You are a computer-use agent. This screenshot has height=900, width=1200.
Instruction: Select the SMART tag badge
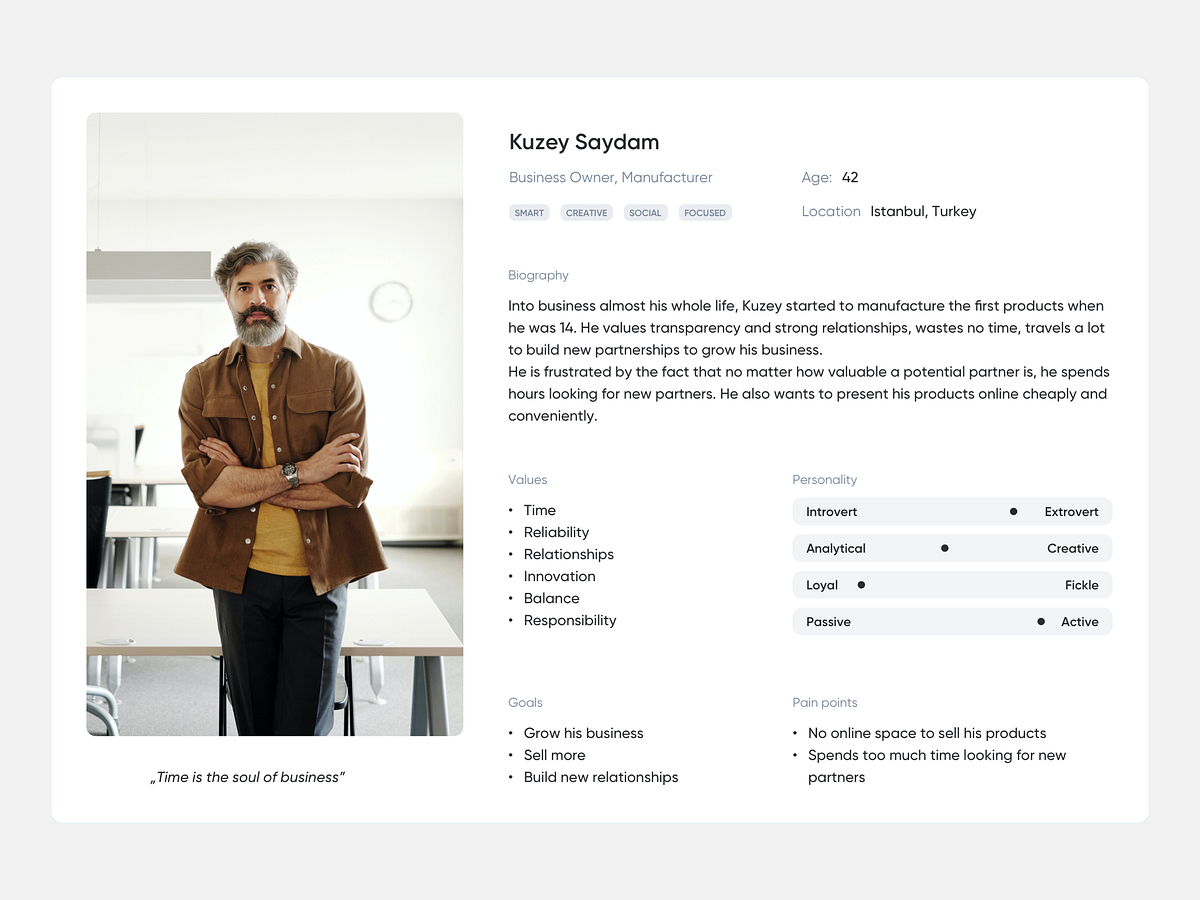click(529, 212)
